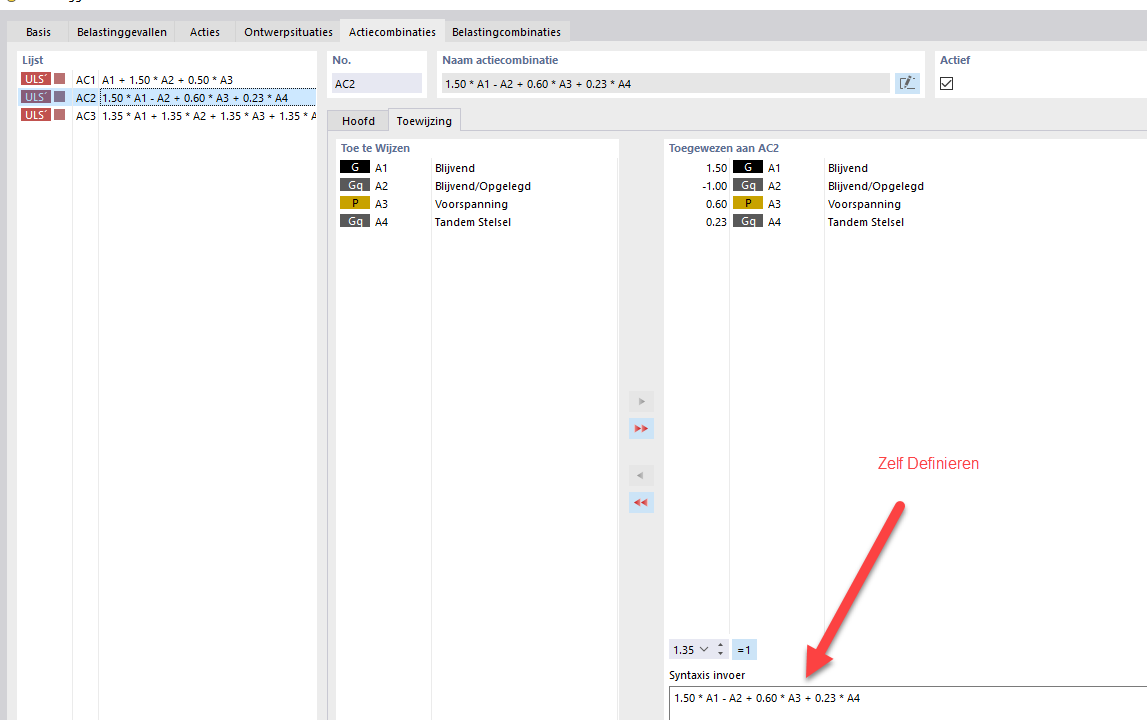Click the ULS badge of AC3 in the list
This screenshot has width=1147, height=720.
(35, 115)
